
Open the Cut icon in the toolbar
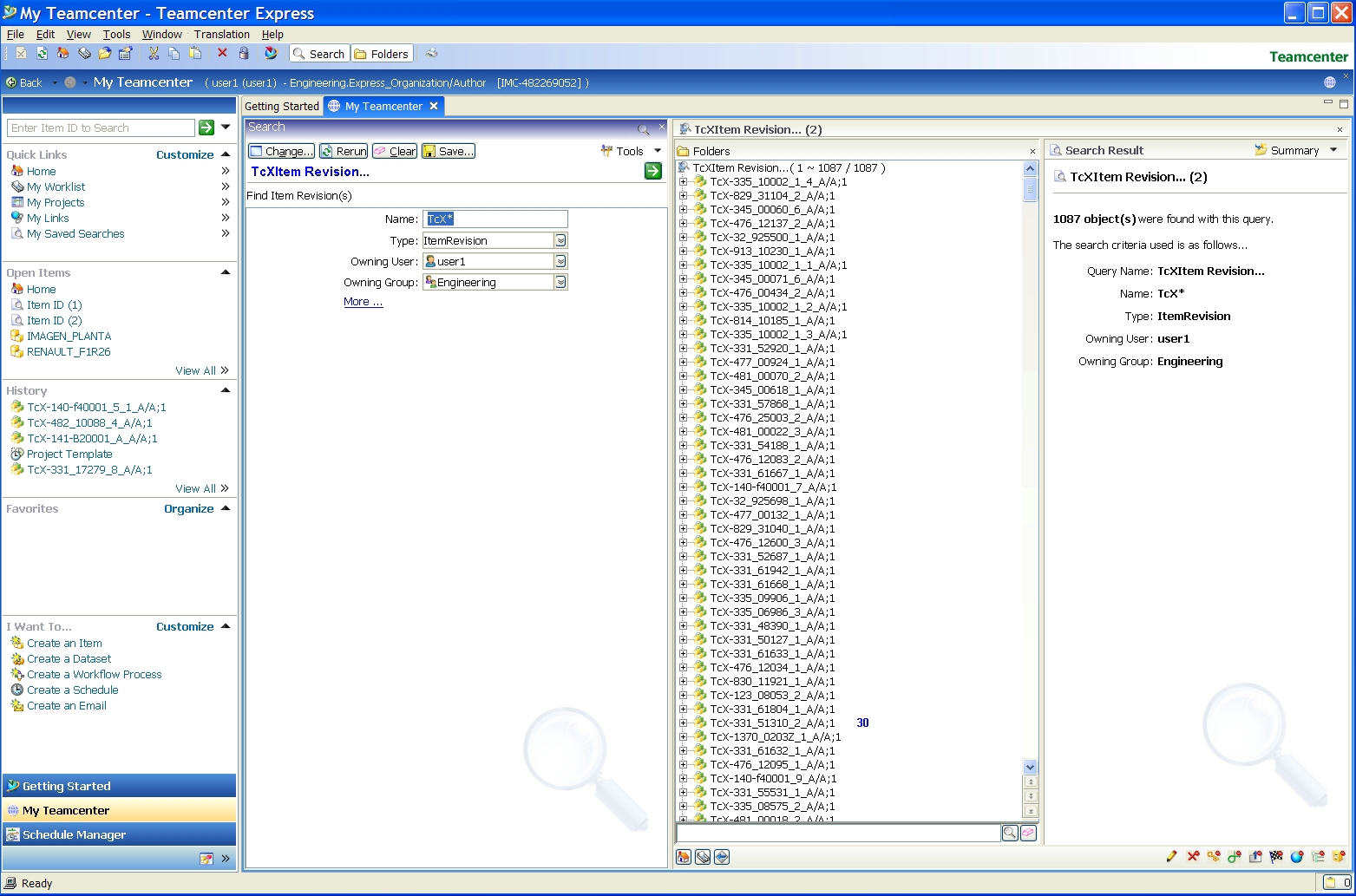pos(154,53)
